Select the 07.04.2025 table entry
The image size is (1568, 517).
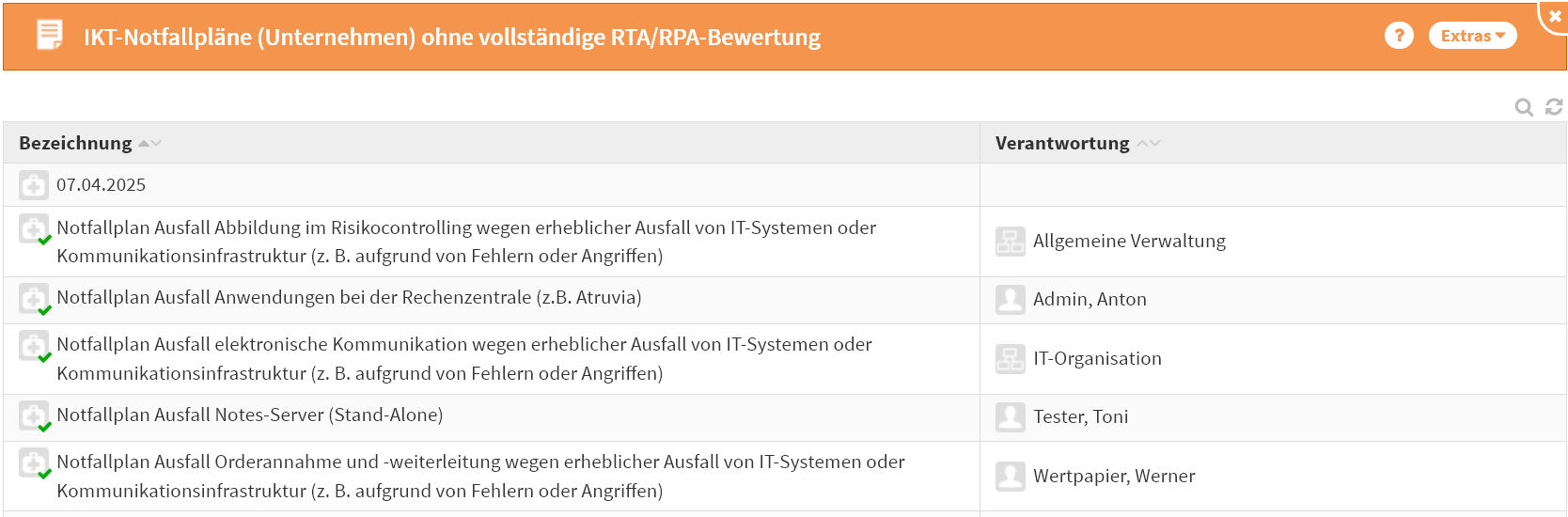tap(101, 185)
